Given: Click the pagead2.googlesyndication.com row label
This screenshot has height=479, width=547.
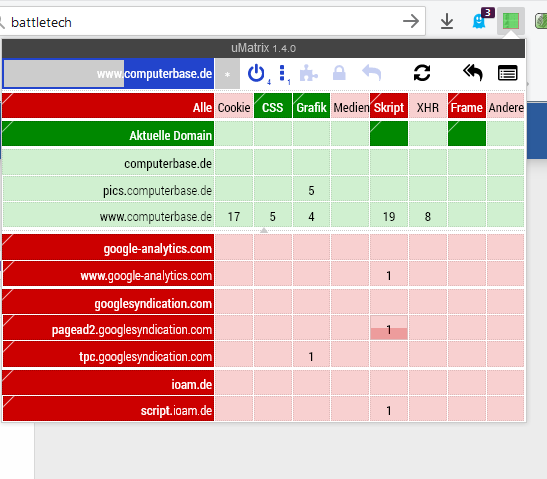Looking at the screenshot, I should (108, 328).
